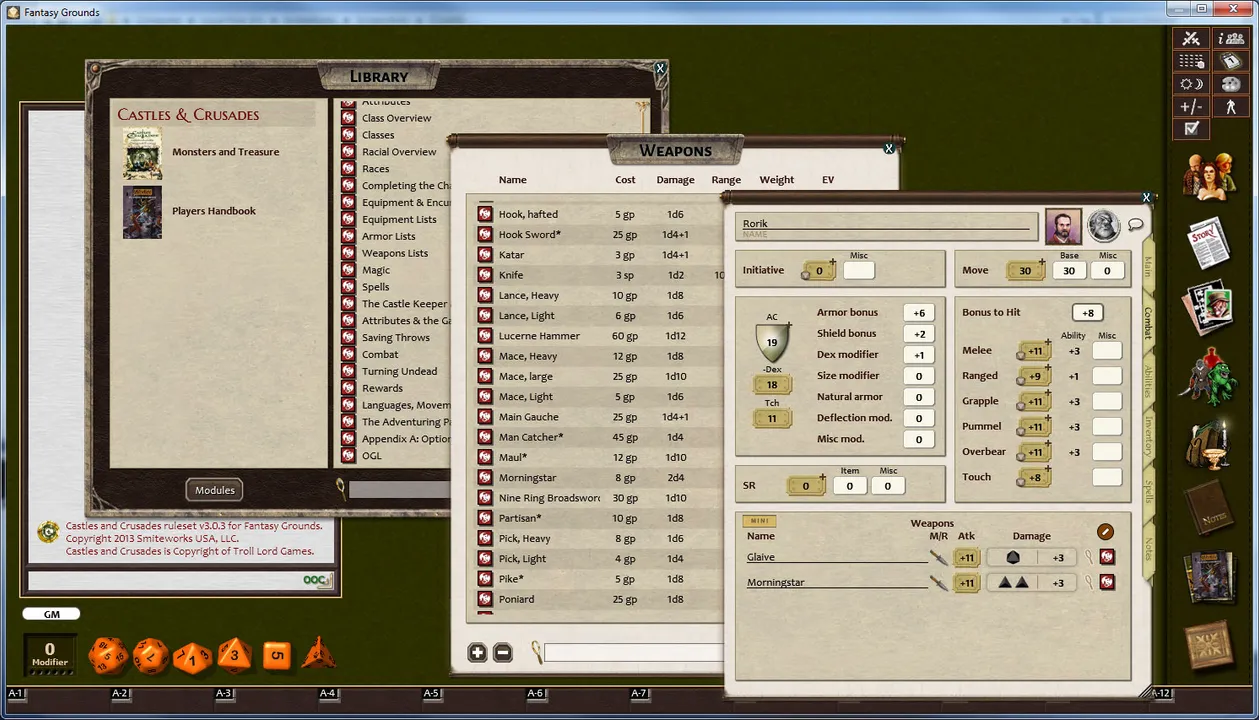1259x720 pixels.
Task: Roll the d6 die icon
Action: (277, 656)
